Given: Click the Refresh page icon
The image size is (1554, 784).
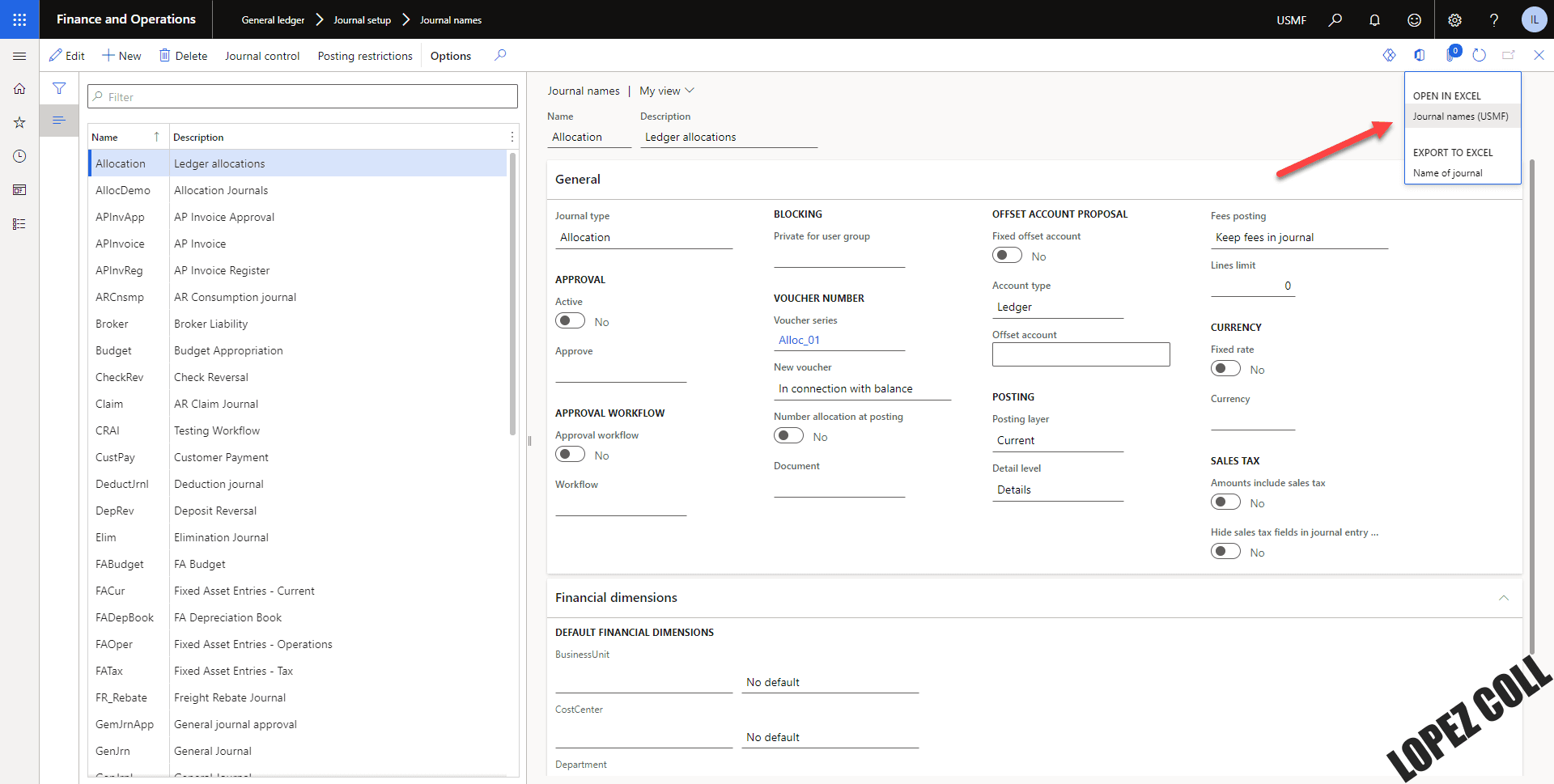Looking at the screenshot, I should point(1479,55).
